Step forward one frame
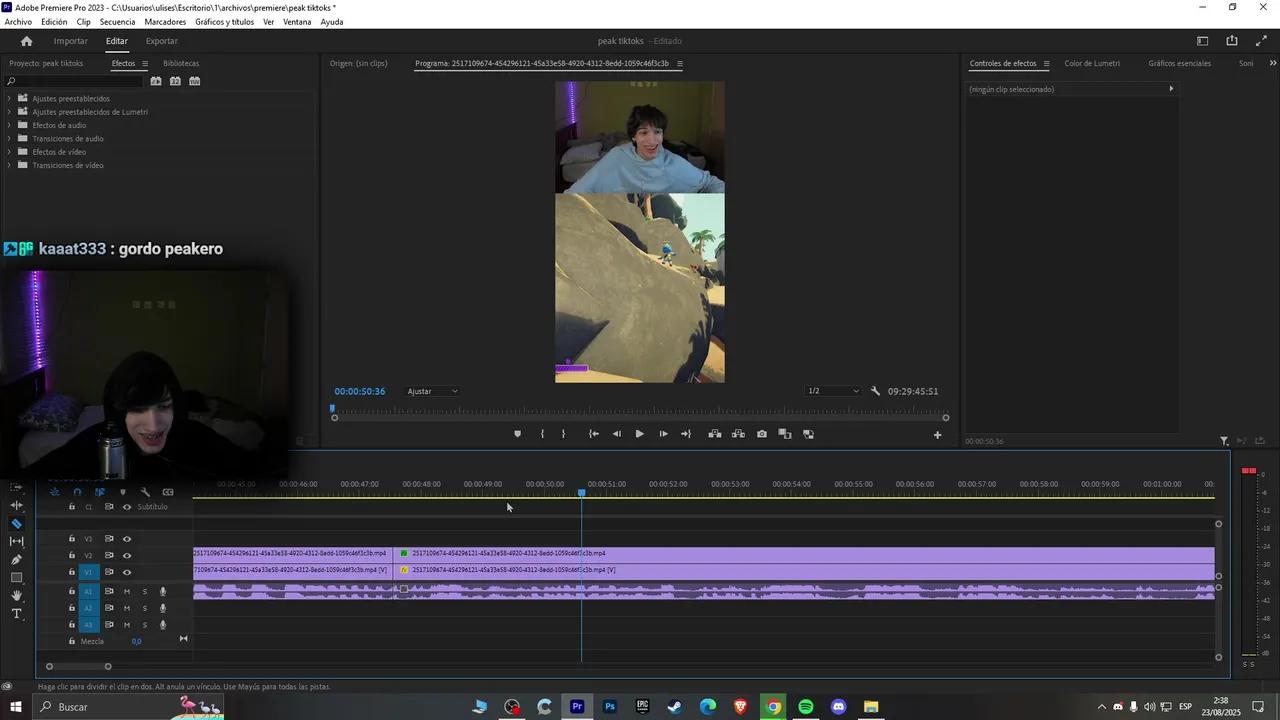Viewport: 1280px width, 720px height. tap(663, 434)
